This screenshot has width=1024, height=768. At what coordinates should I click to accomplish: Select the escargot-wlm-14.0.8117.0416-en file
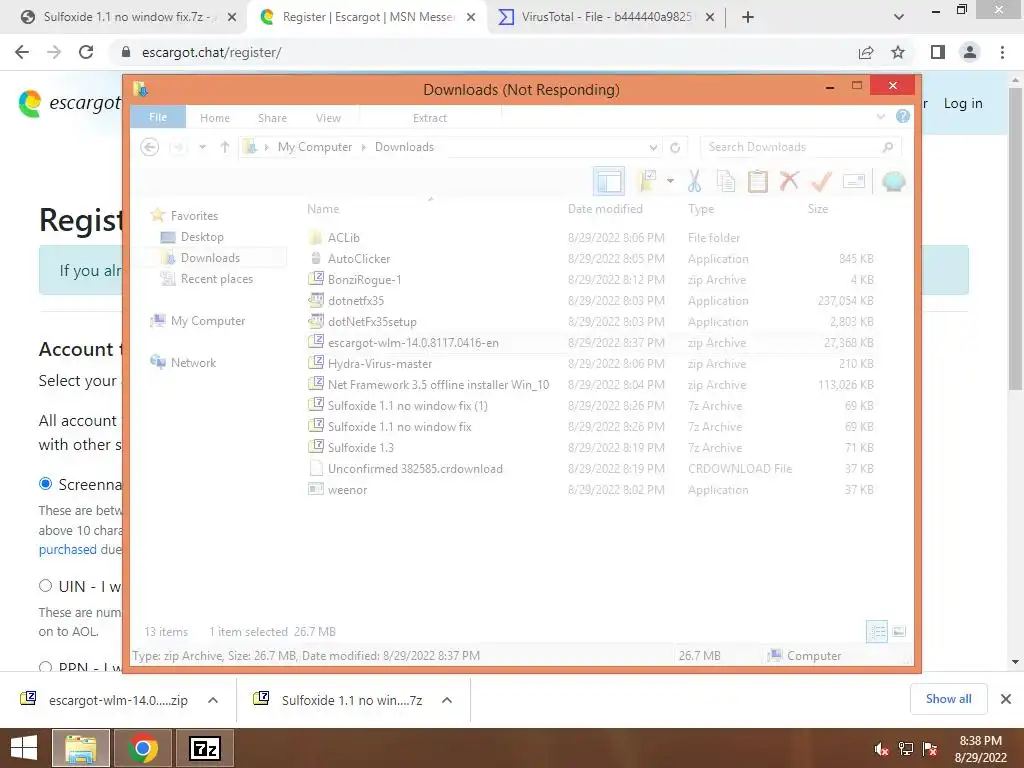(413, 343)
